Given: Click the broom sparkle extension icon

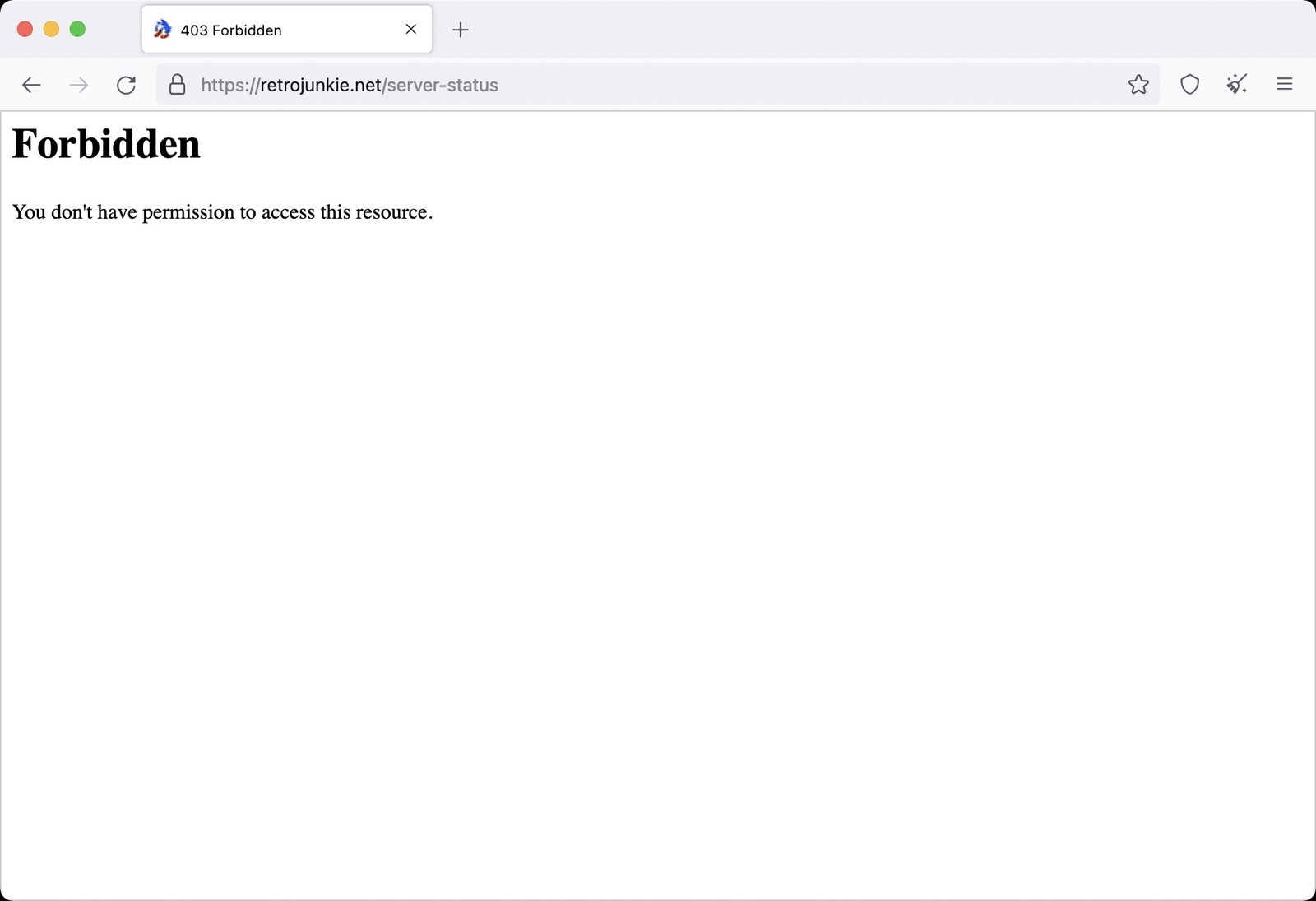Looking at the screenshot, I should point(1237,84).
